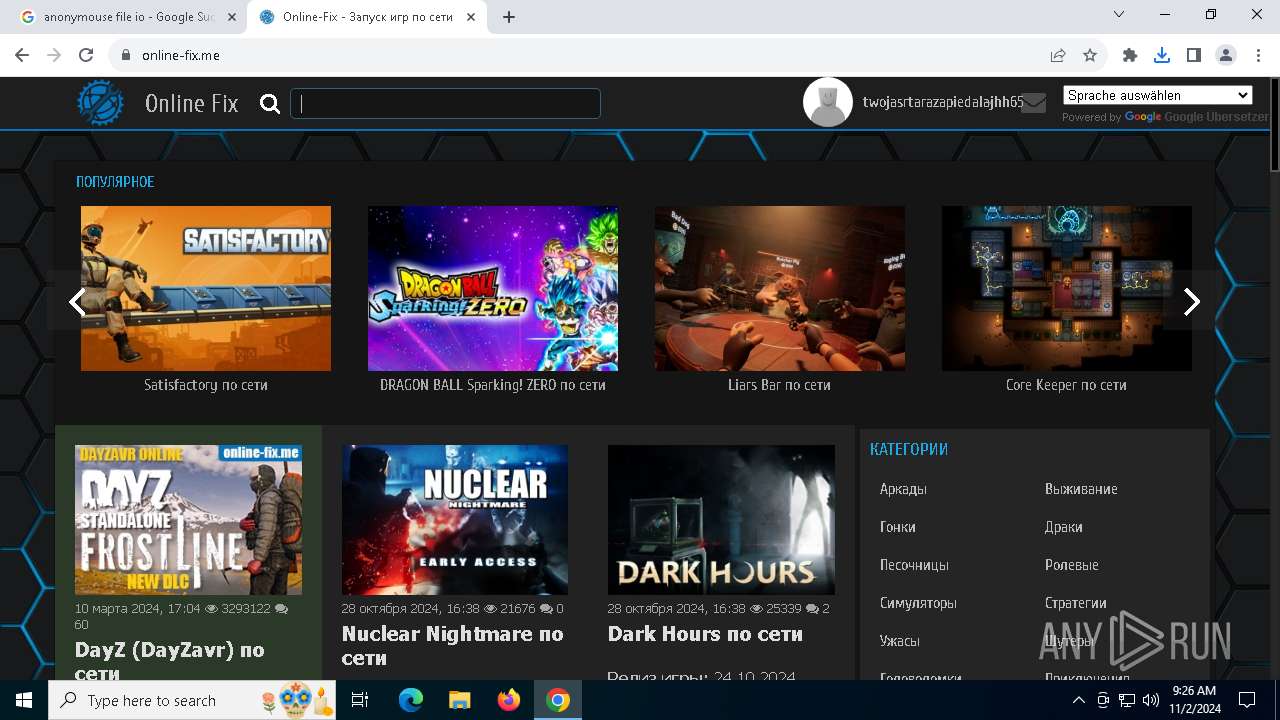The width and height of the screenshot is (1280, 720).
Task: Open the Windows Start menu
Action: (24, 700)
